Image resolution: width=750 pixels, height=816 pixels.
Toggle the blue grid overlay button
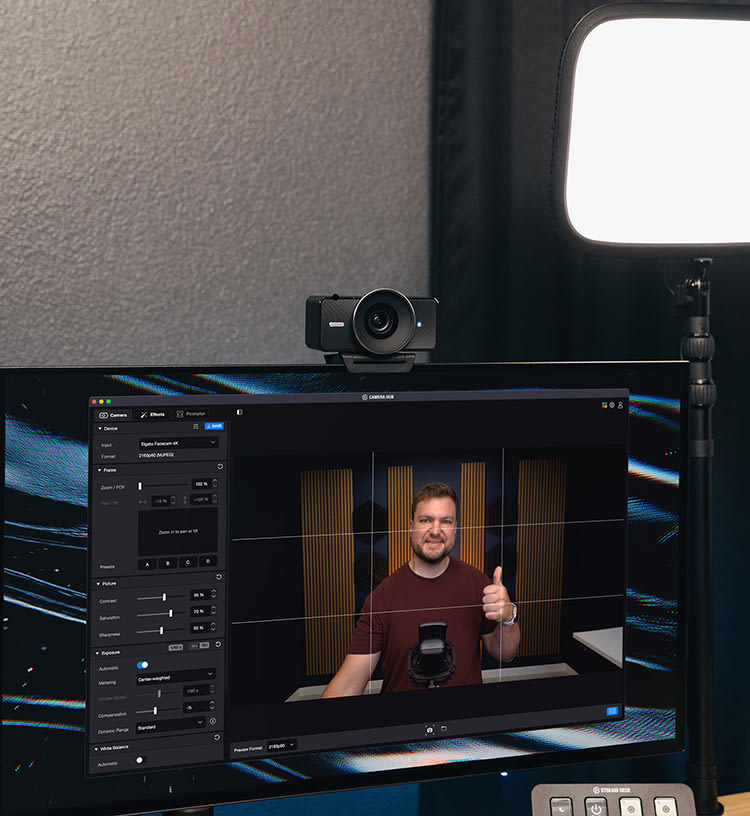612,711
